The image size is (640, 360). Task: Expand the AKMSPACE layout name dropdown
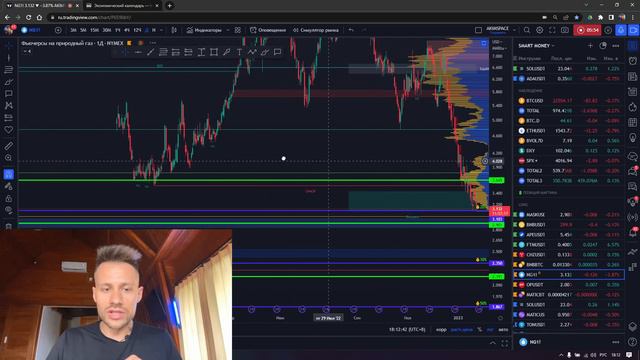(514, 30)
